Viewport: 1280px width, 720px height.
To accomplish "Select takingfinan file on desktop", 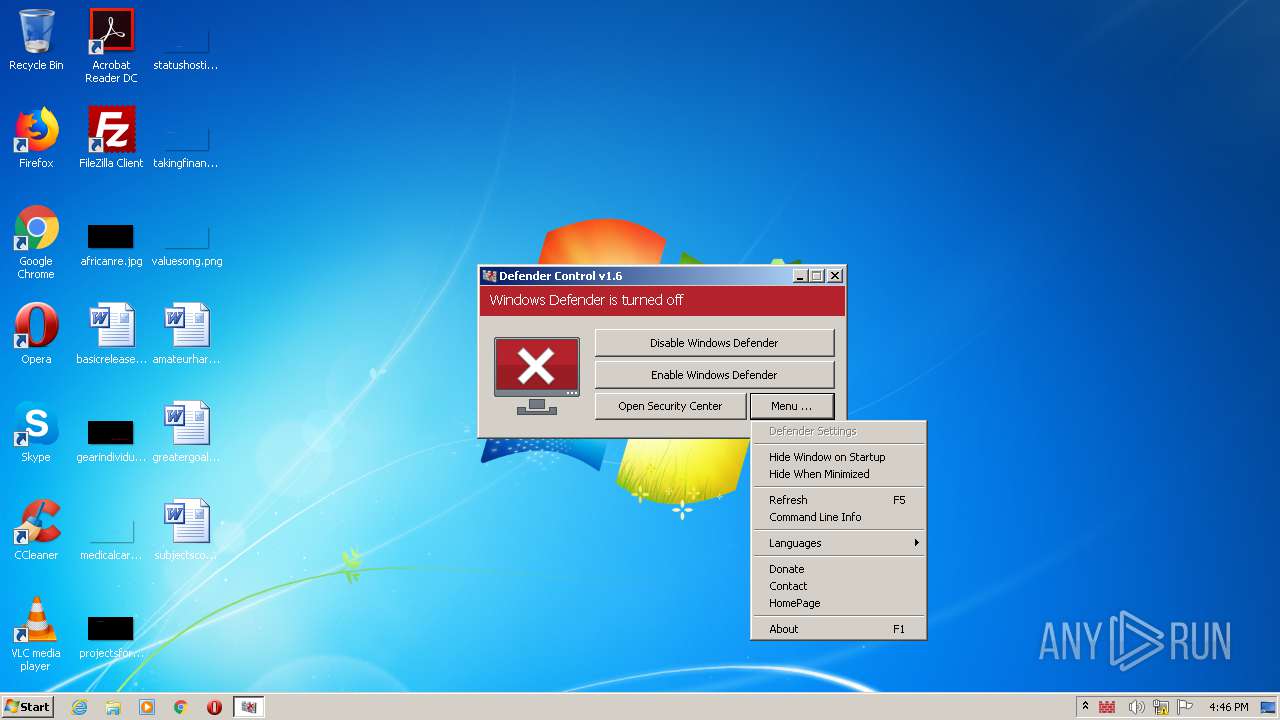I will [x=186, y=148].
